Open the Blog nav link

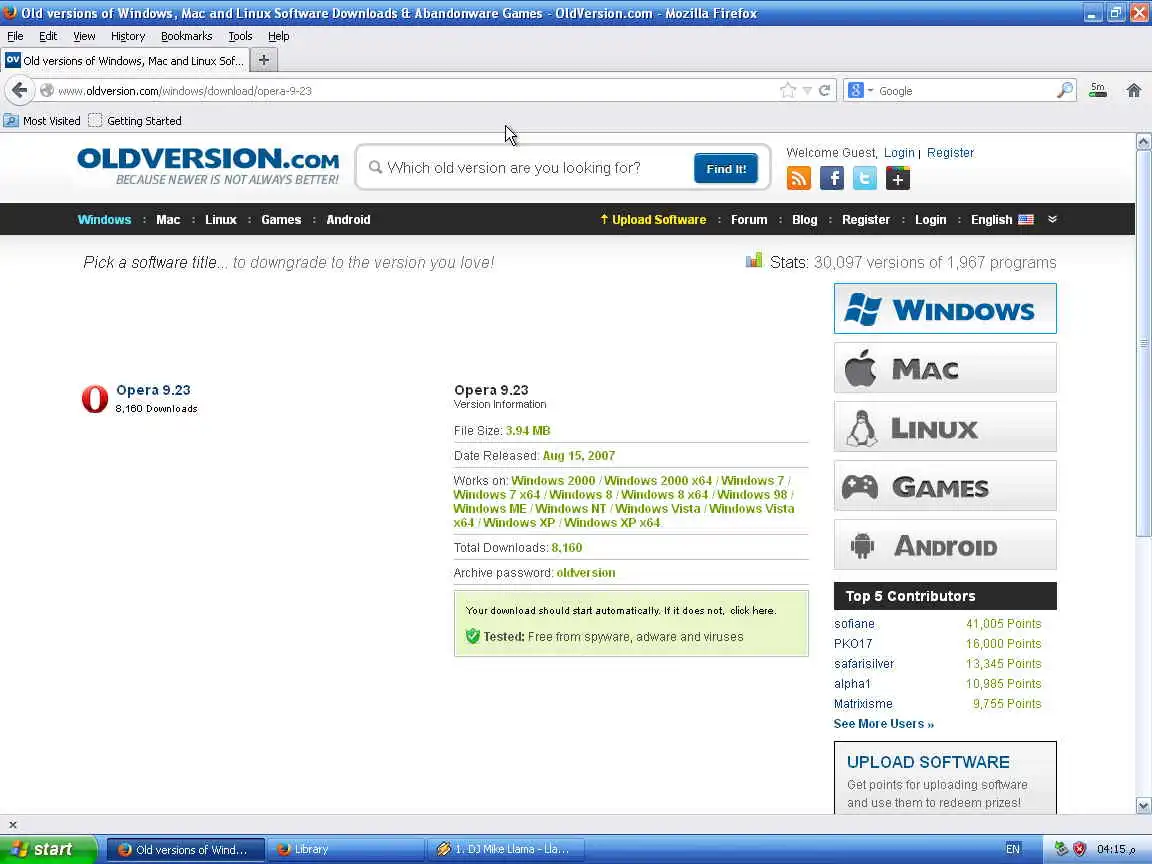point(804,219)
